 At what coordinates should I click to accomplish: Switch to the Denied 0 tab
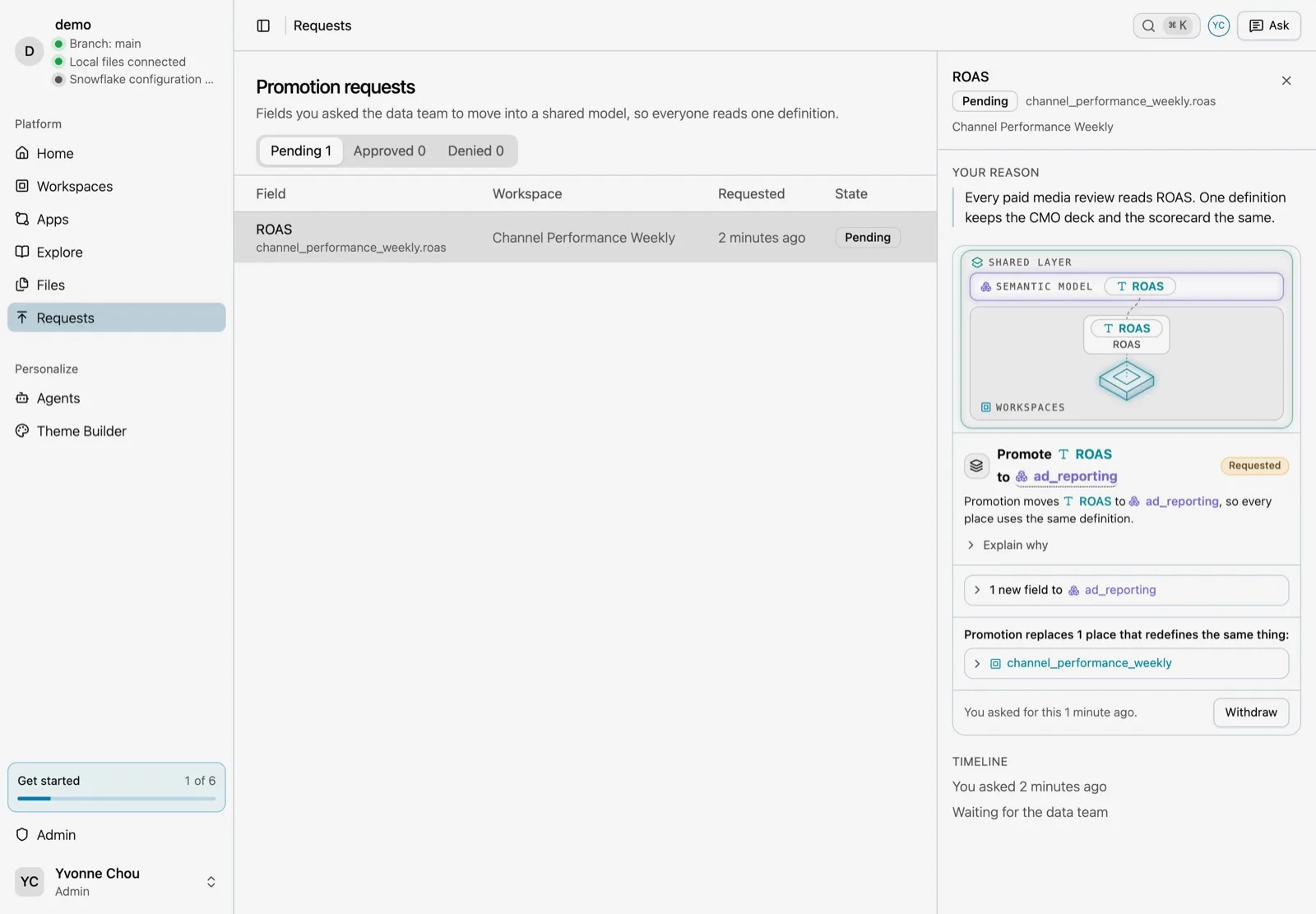(x=475, y=151)
